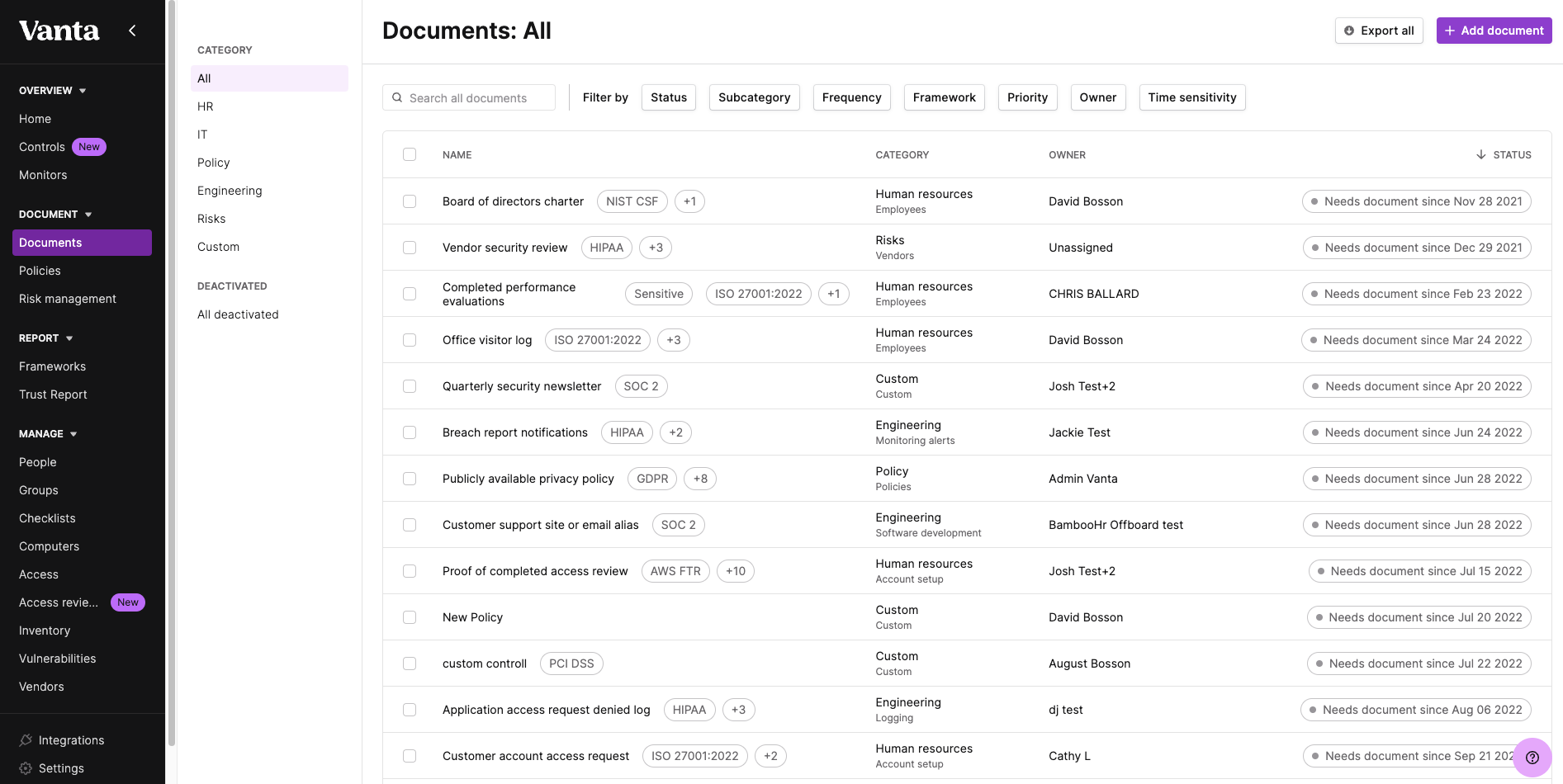Collapse the DOCUMENT sidebar section
1563x784 pixels.
click(x=55, y=215)
